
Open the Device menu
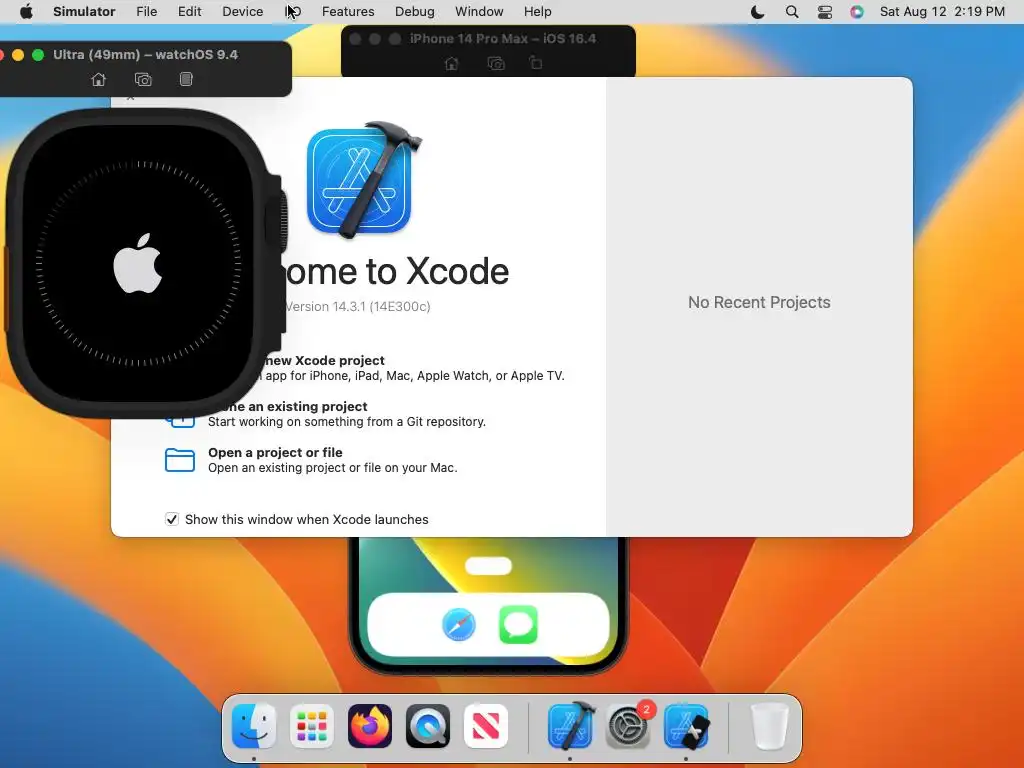(242, 12)
